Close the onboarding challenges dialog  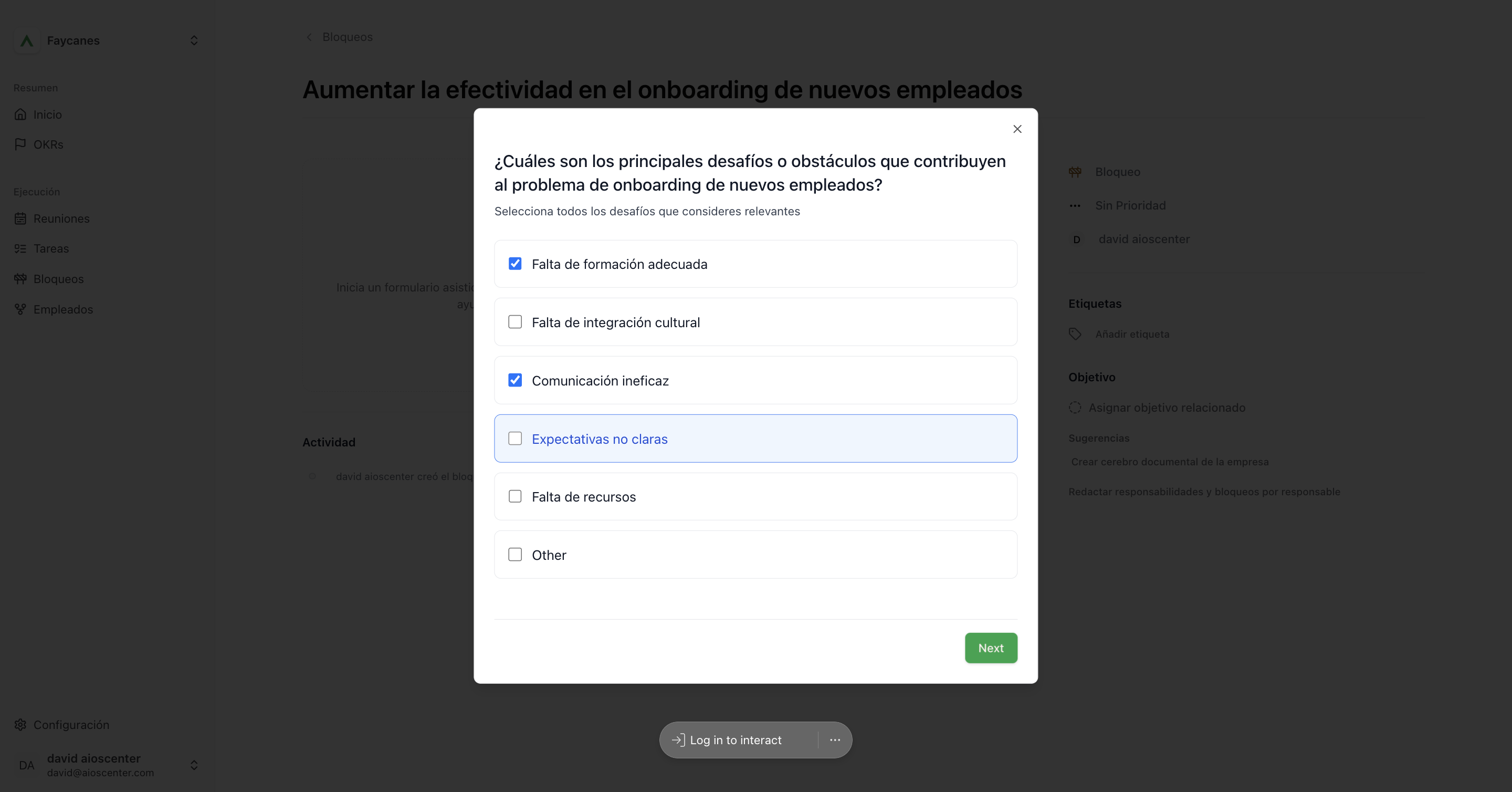(1017, 129)
